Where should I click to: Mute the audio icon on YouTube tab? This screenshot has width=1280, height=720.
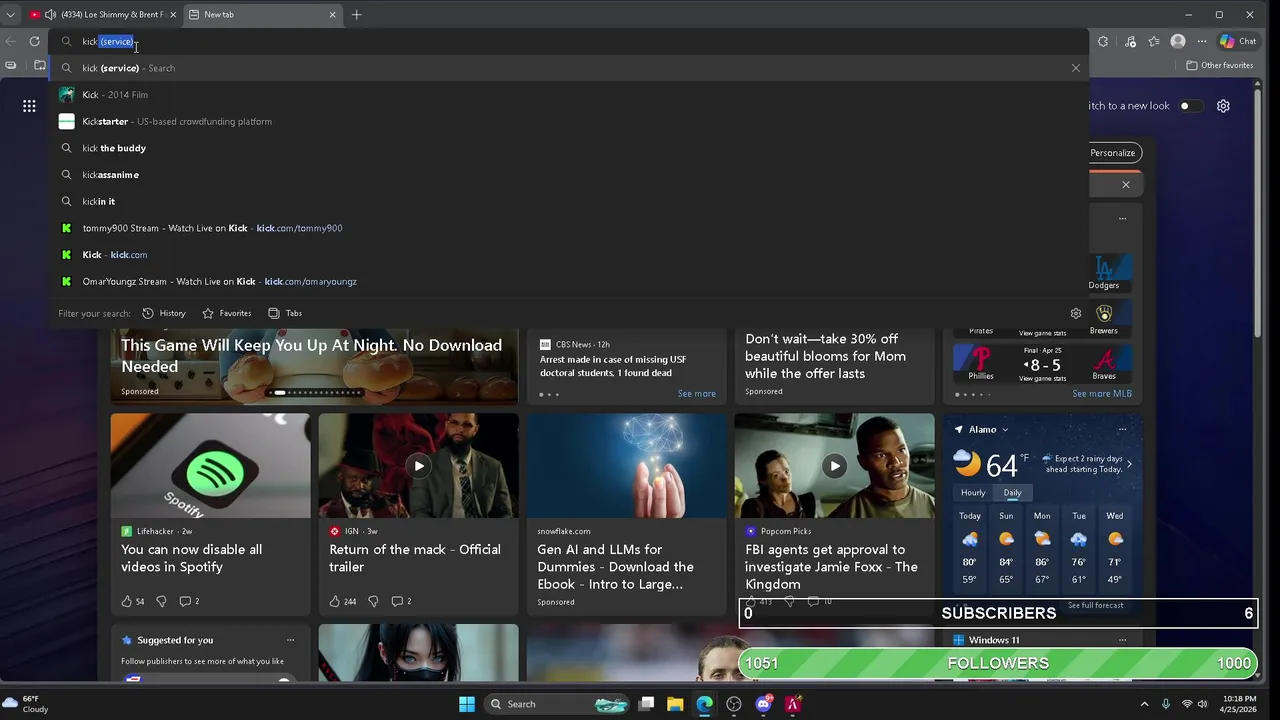click(x=50, y=15)
